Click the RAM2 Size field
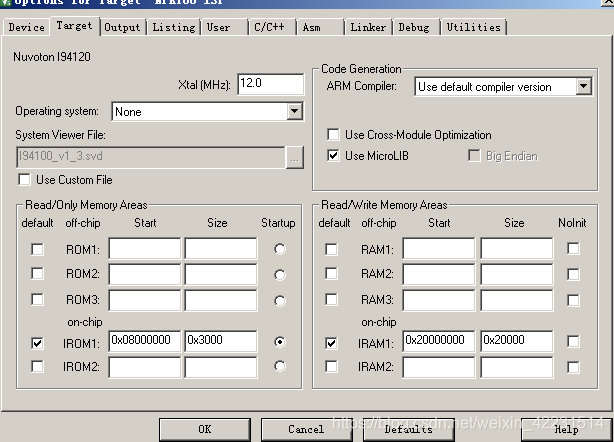614x442 pixels. pyautogui.click(x=517, y=274)
